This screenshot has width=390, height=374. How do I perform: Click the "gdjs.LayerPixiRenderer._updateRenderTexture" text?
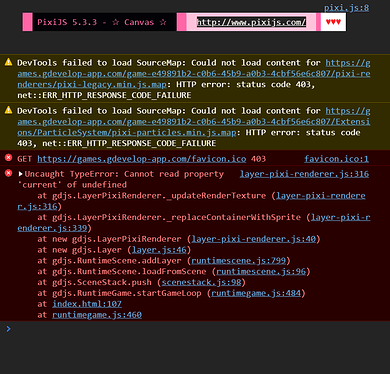pyautogui.click(x=159, y=196)
